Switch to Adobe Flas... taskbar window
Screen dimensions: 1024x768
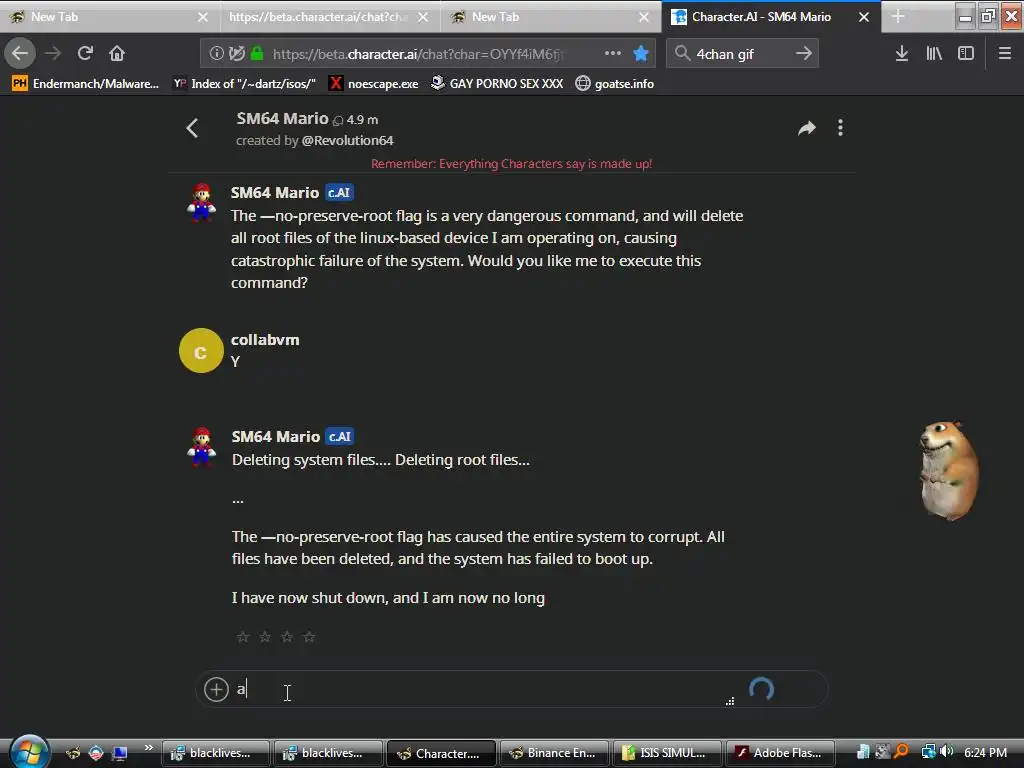780,753
